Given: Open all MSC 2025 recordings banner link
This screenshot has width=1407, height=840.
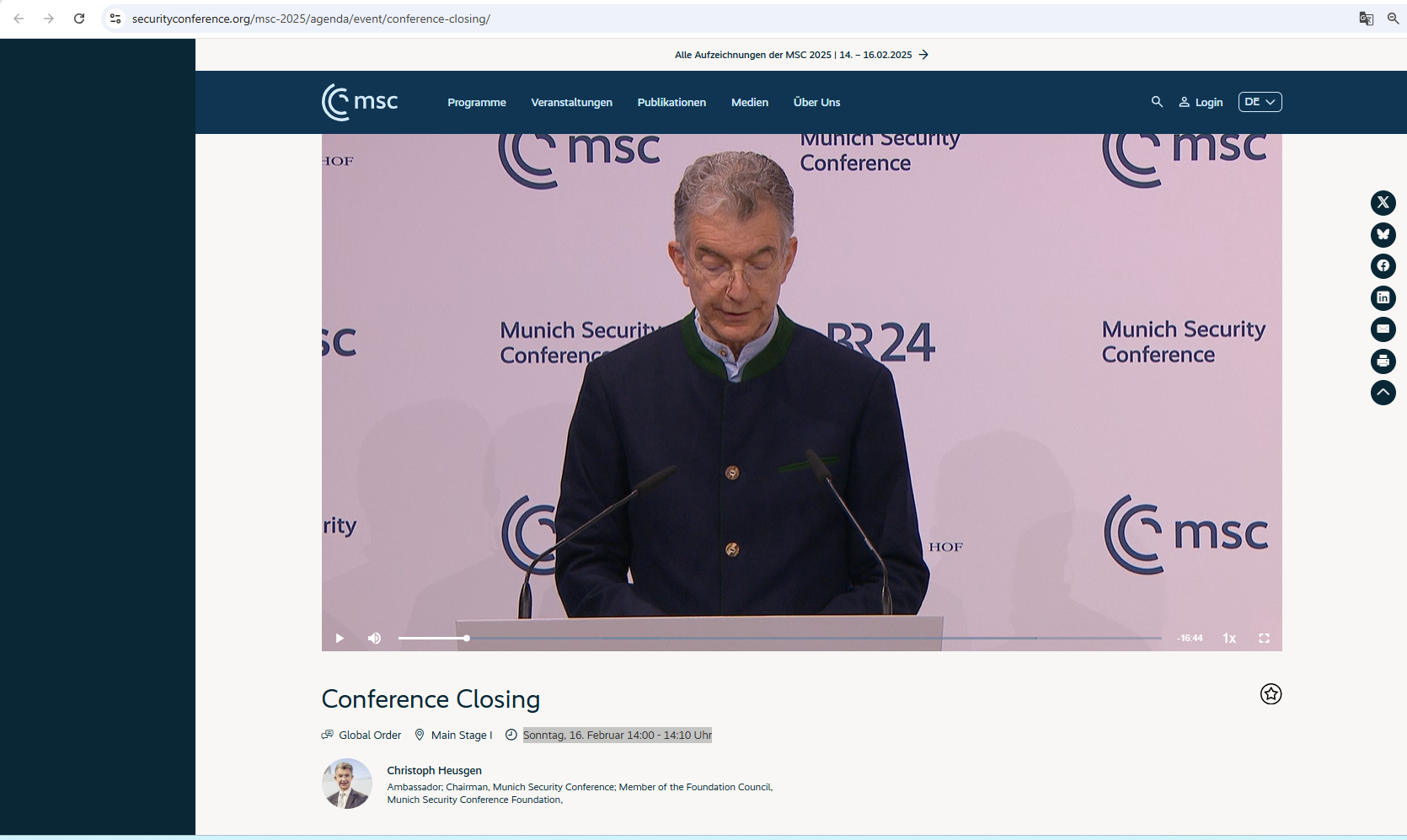Looking at the screenshot, I should coord(801,55).
